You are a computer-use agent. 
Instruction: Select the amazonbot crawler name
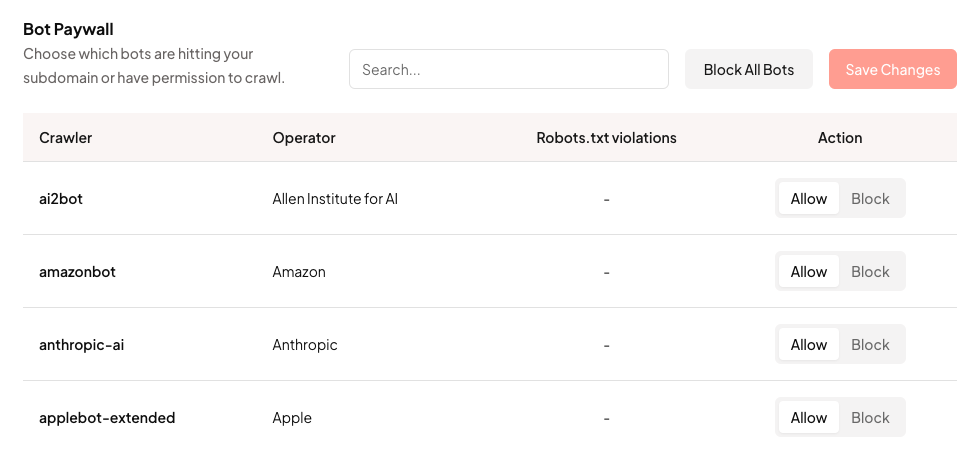click(77, 271)
